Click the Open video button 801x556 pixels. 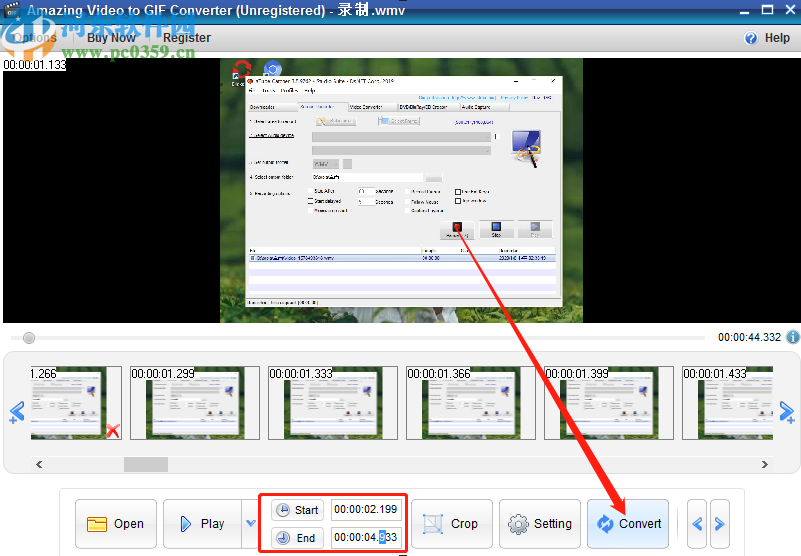click(x=116, y=524)
